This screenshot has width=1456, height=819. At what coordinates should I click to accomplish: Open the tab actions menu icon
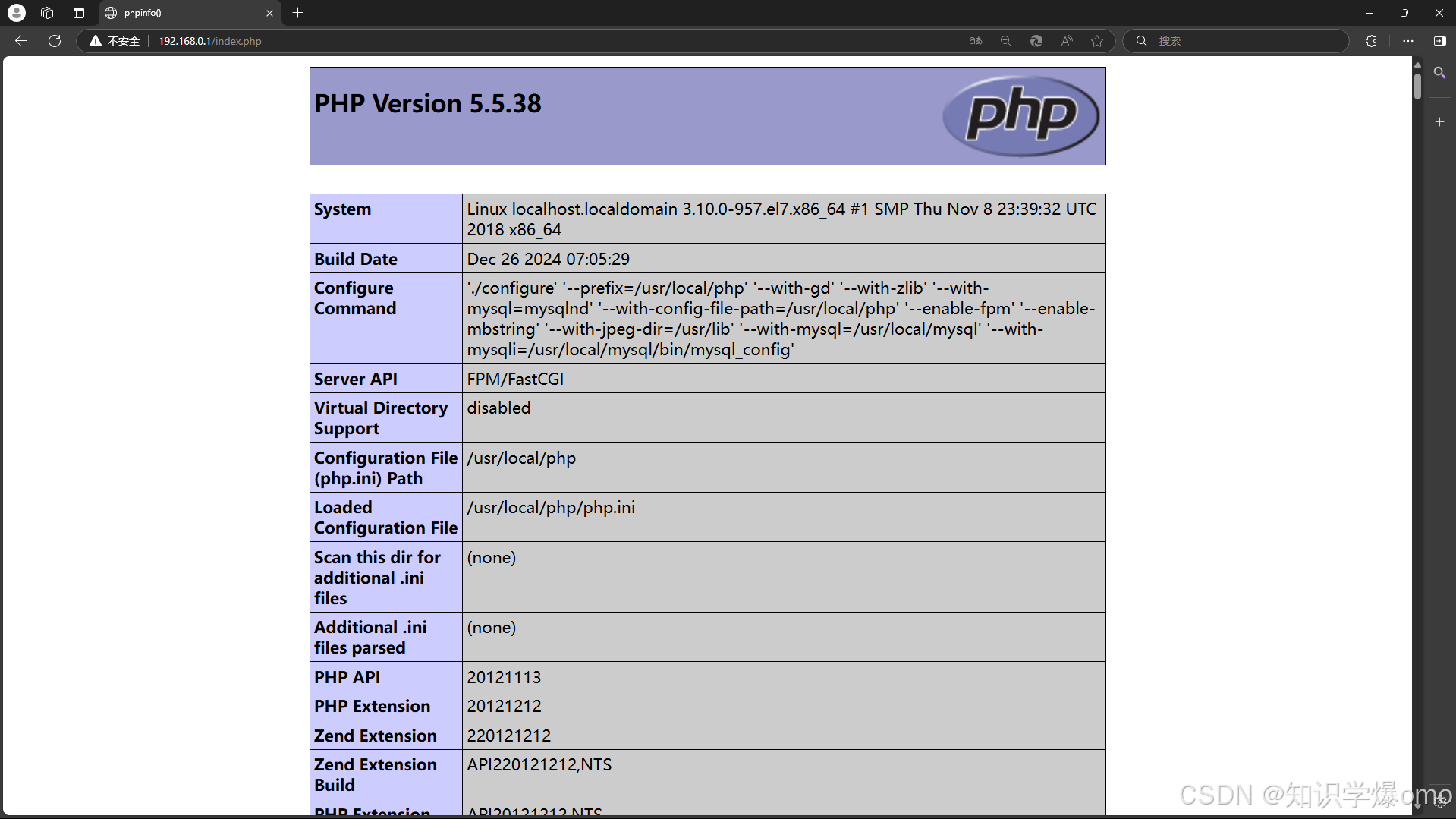(x=79, y=13)
